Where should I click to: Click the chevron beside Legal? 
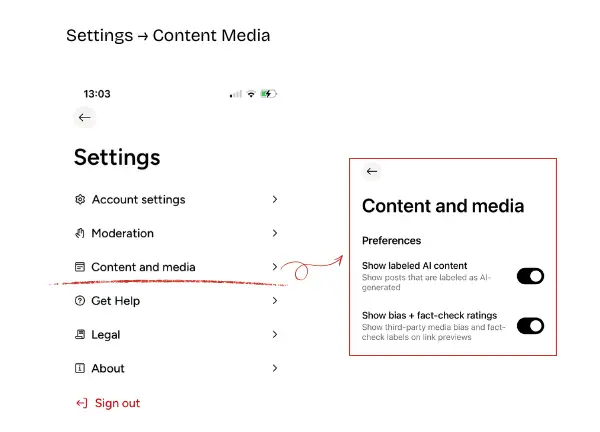274,335
